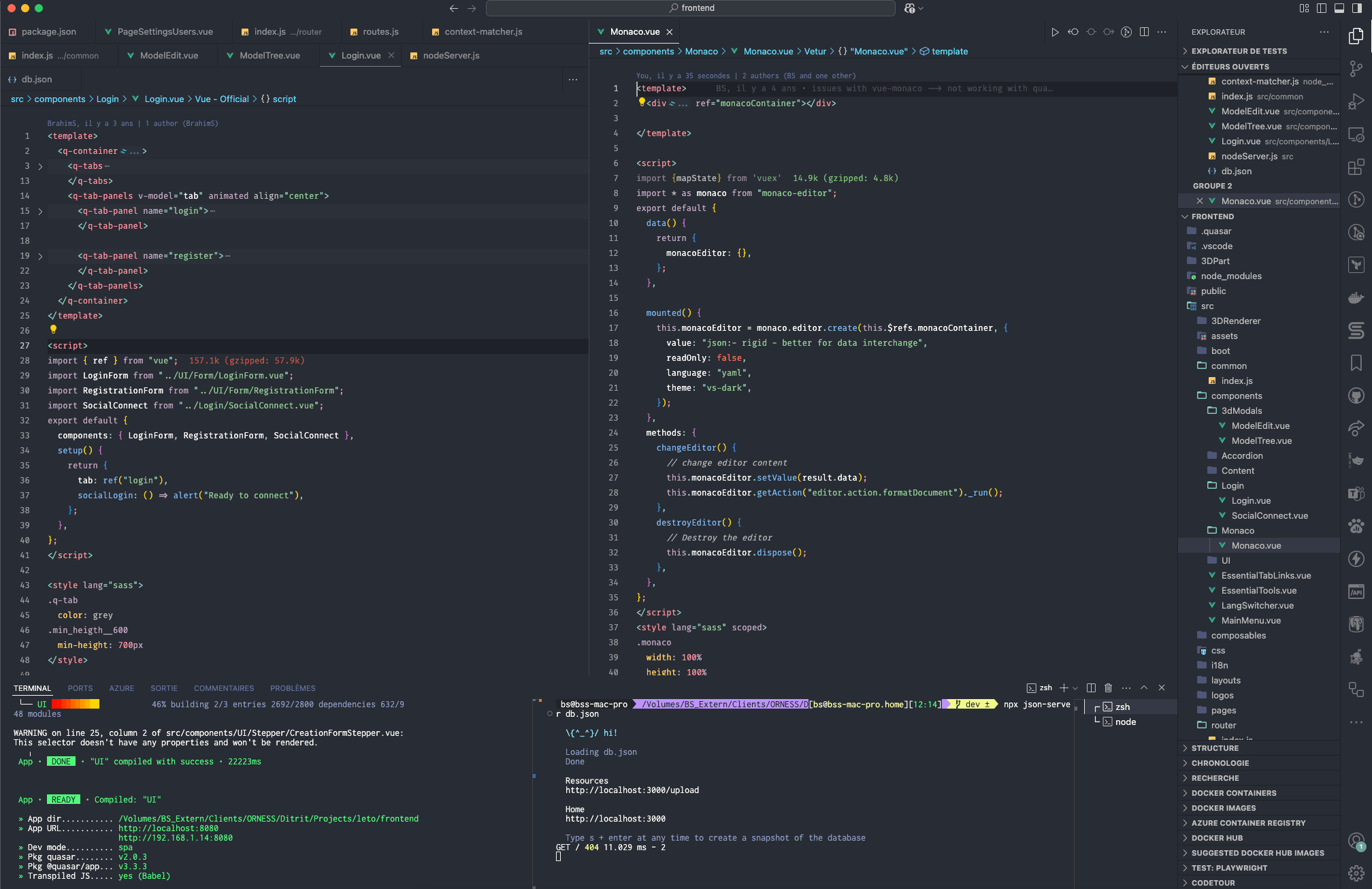Close the terminal panel
1372x889 pixels.
pyautogui.click(x=1162, y=688)
